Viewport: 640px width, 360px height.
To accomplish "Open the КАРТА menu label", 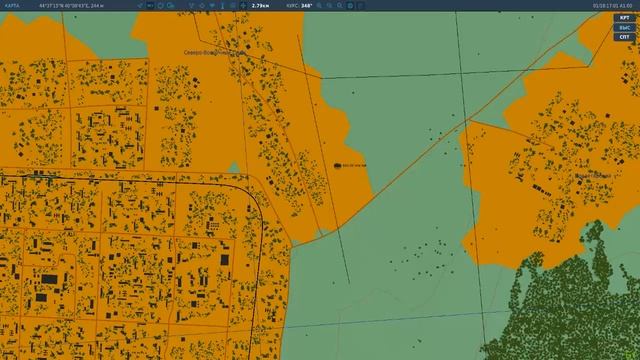I will point(12,6).
